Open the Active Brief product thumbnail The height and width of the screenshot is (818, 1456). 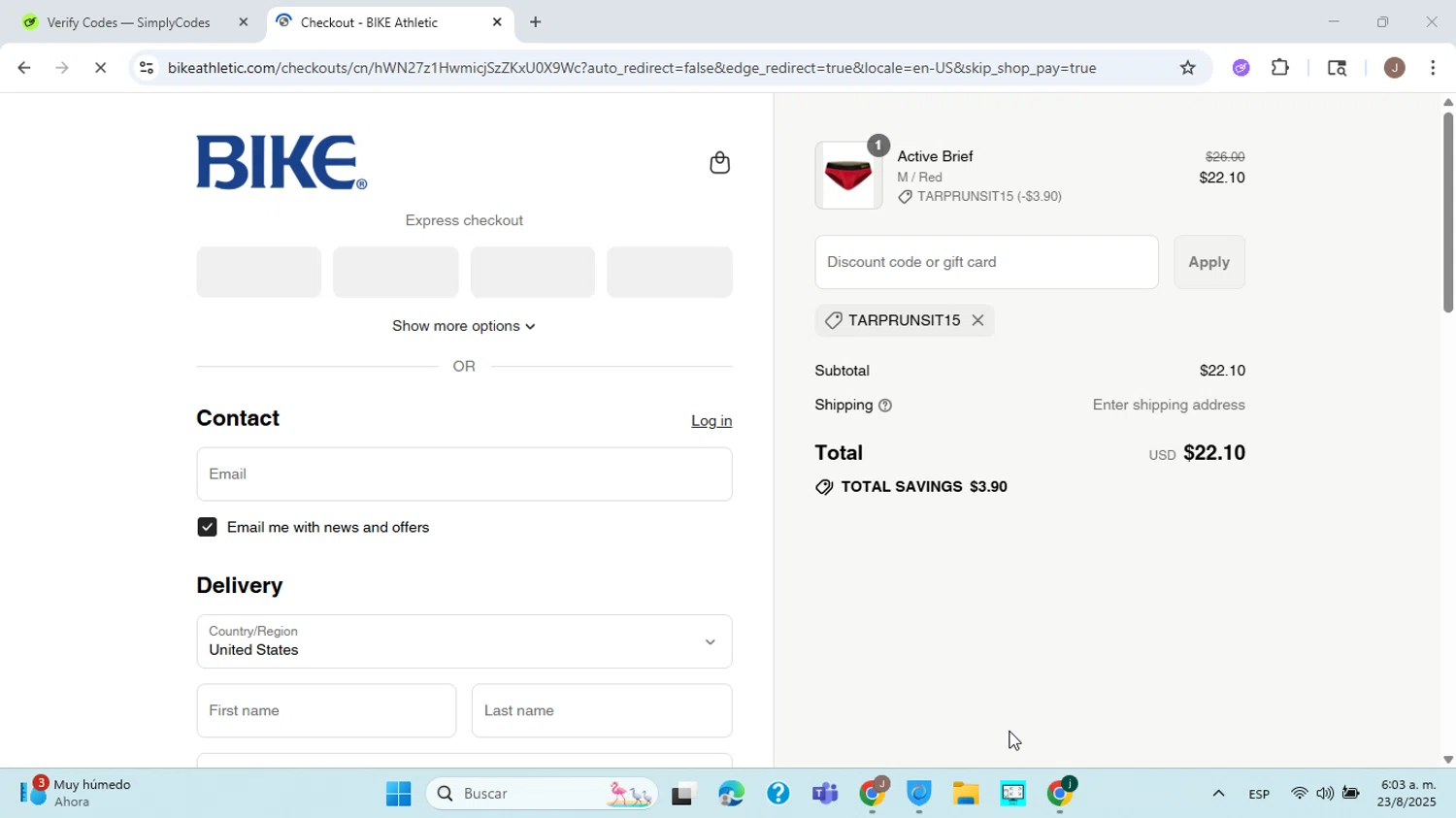848,176
